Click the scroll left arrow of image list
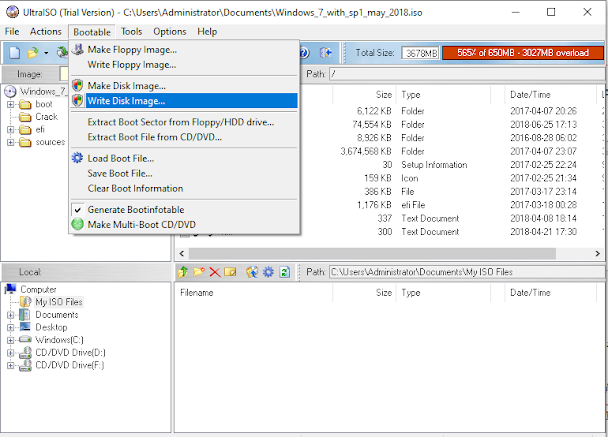 (x=181, y=254)
